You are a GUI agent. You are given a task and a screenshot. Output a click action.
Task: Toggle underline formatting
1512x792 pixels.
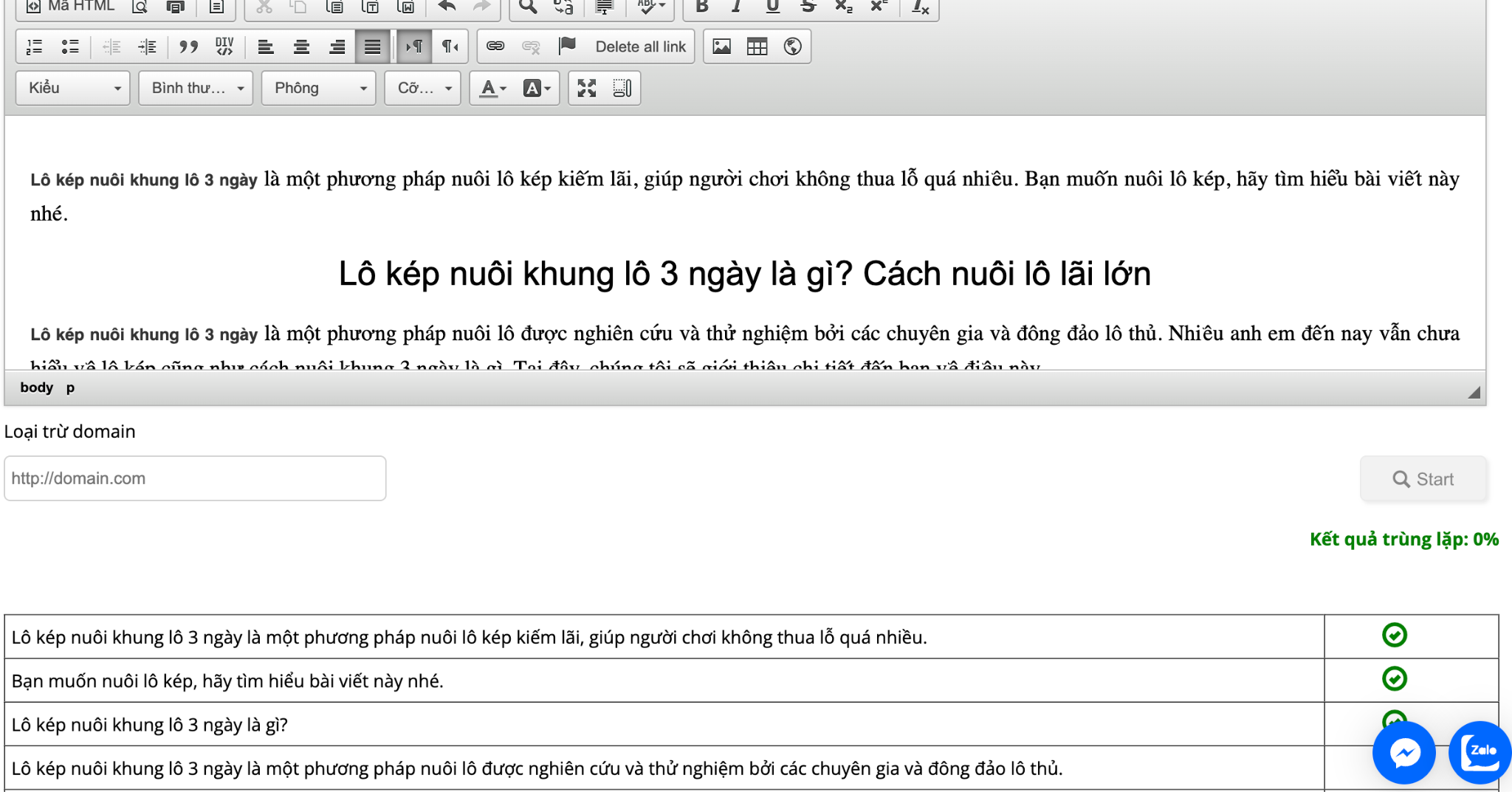pos(772,6)
